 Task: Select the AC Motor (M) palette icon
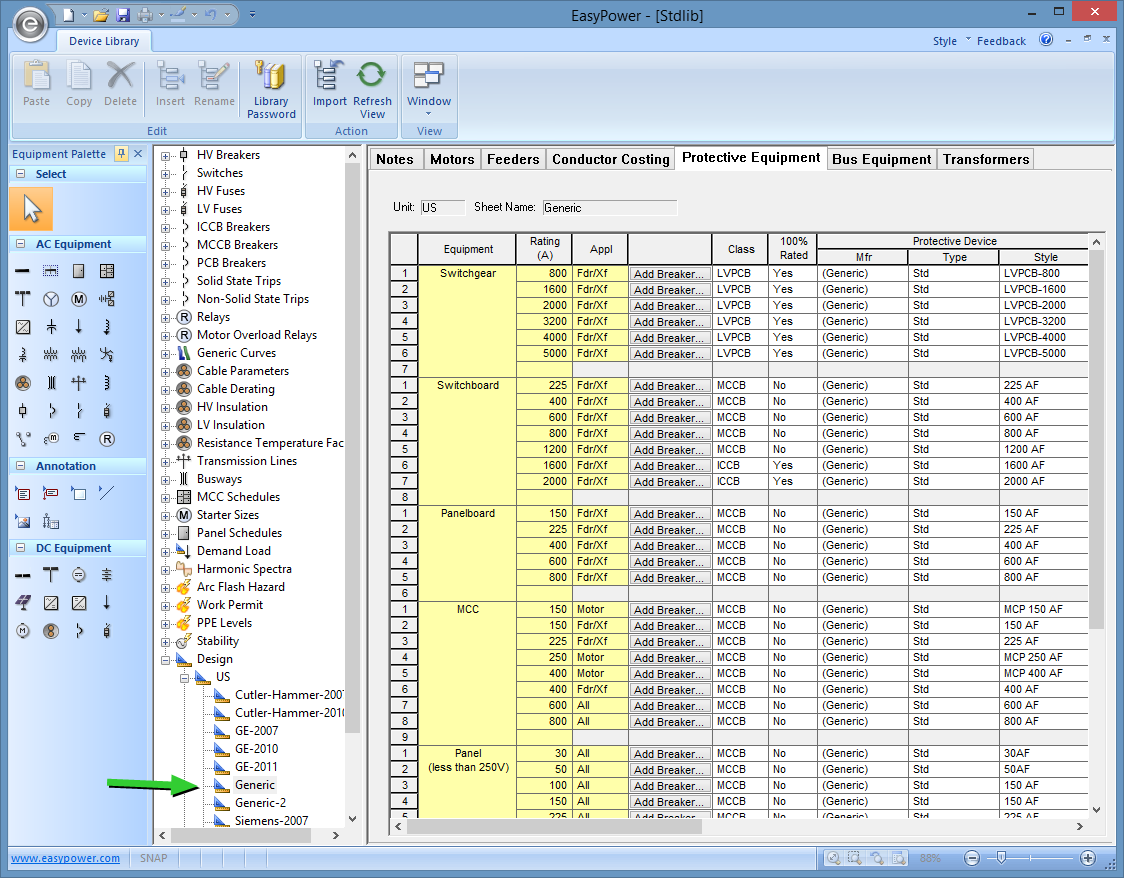click(x=79, y=299)
